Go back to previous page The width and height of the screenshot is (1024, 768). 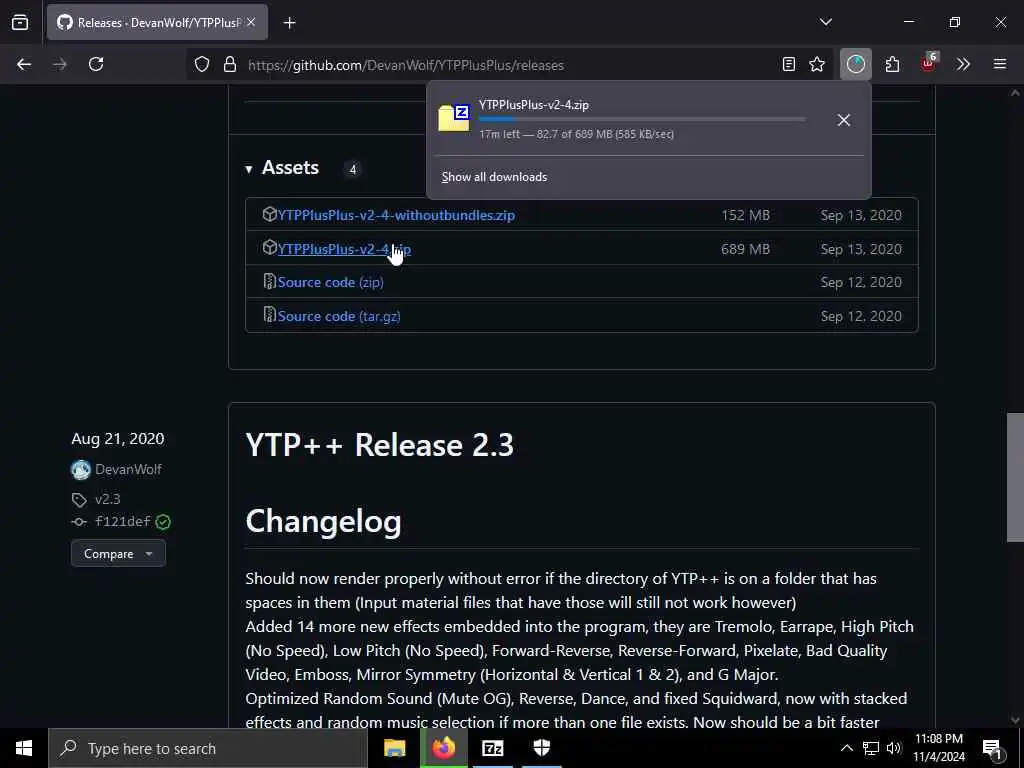tap(24, 64)
